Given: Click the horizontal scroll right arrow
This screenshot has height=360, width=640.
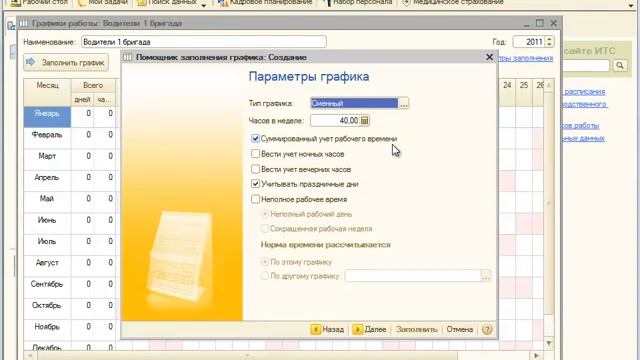Looking at the screenshot, I should tap(537, 356).
